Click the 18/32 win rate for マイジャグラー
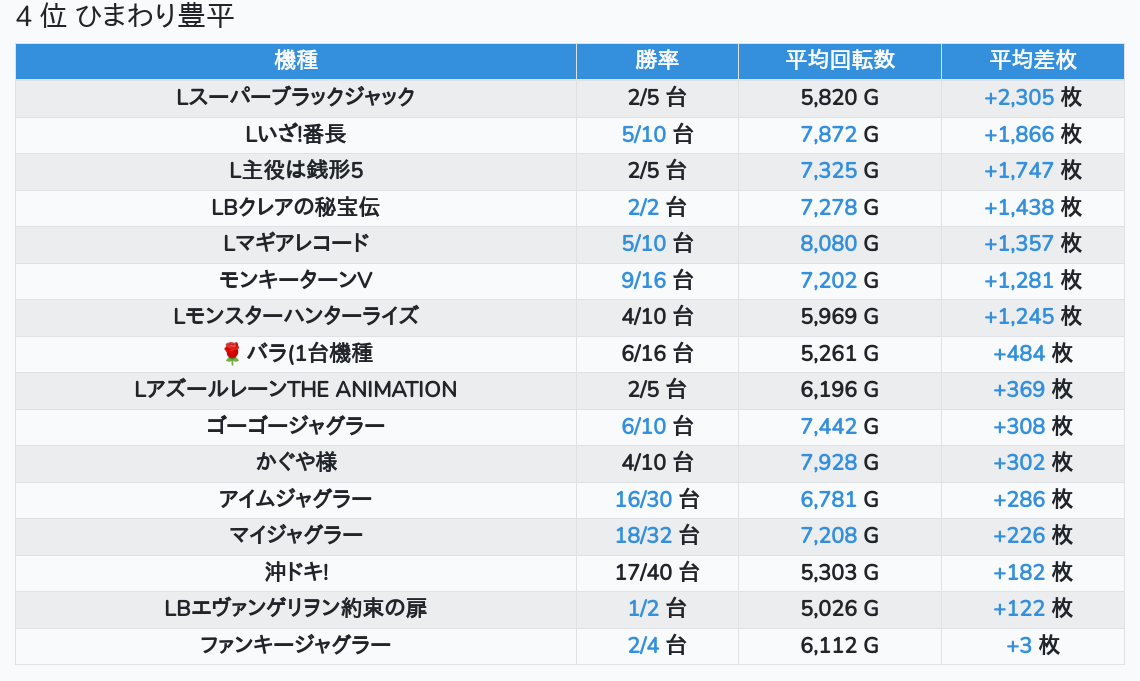The image size is (1140, 681). tap(642, 535)
